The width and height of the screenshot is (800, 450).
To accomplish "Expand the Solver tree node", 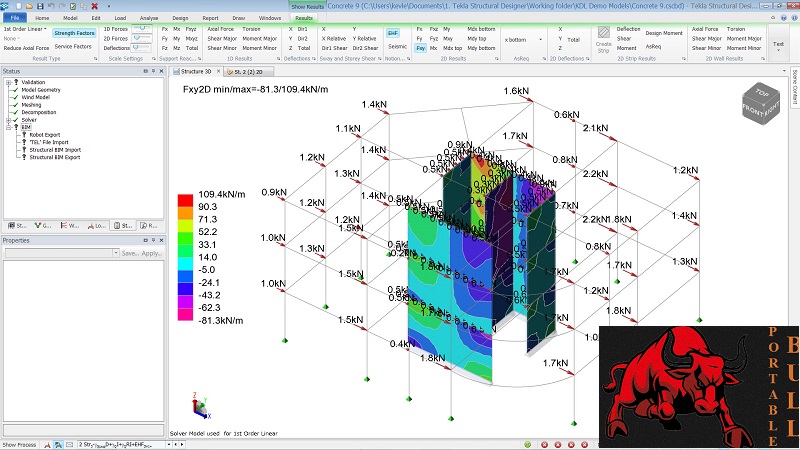I will click(x=9, y=120).
